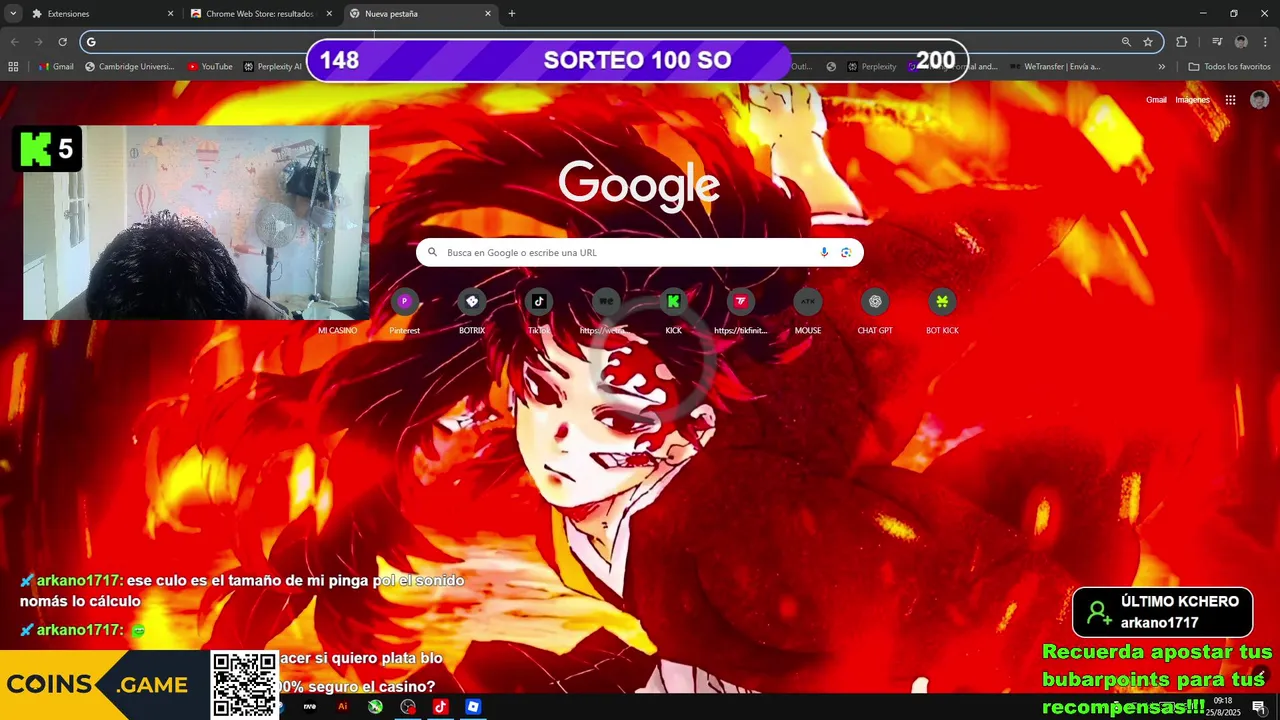1280x720 pixels.
Task: Close the Extensiones tab
Action: click(170, 14)
